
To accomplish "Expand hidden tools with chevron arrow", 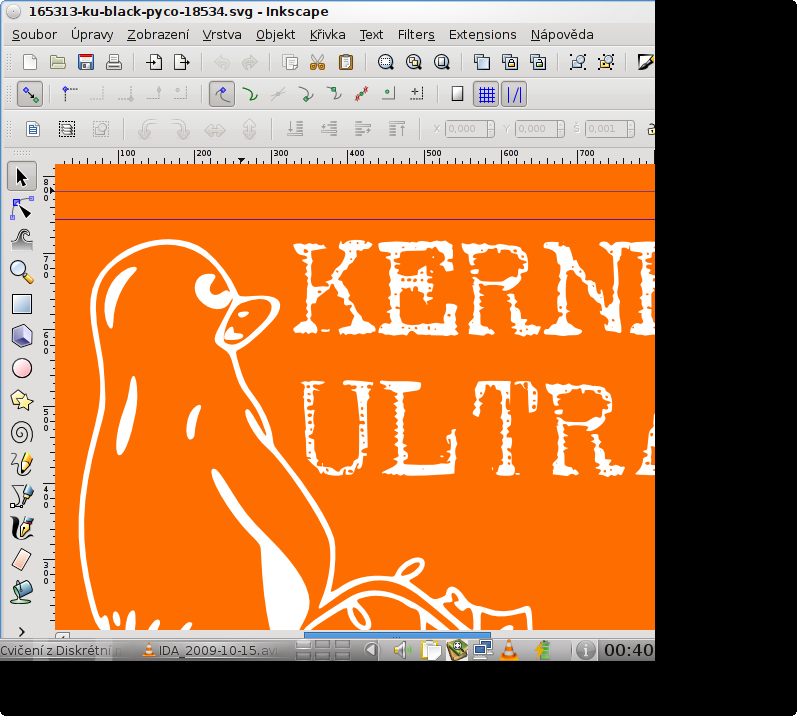I will point(21,631).
